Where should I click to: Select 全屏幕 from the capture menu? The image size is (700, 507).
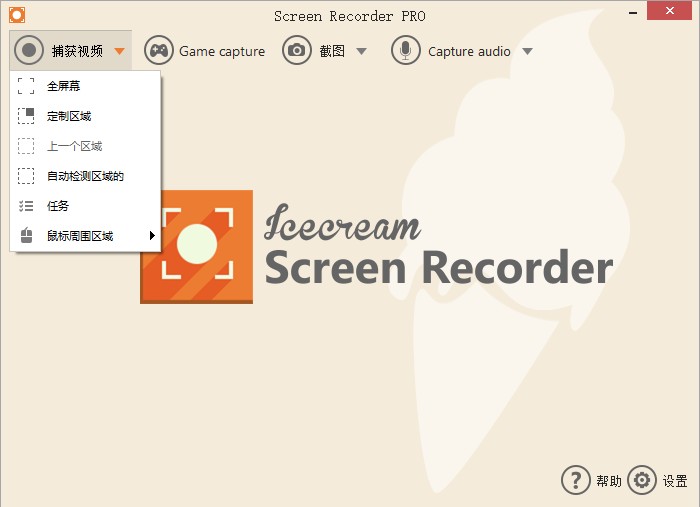[85, 86]
